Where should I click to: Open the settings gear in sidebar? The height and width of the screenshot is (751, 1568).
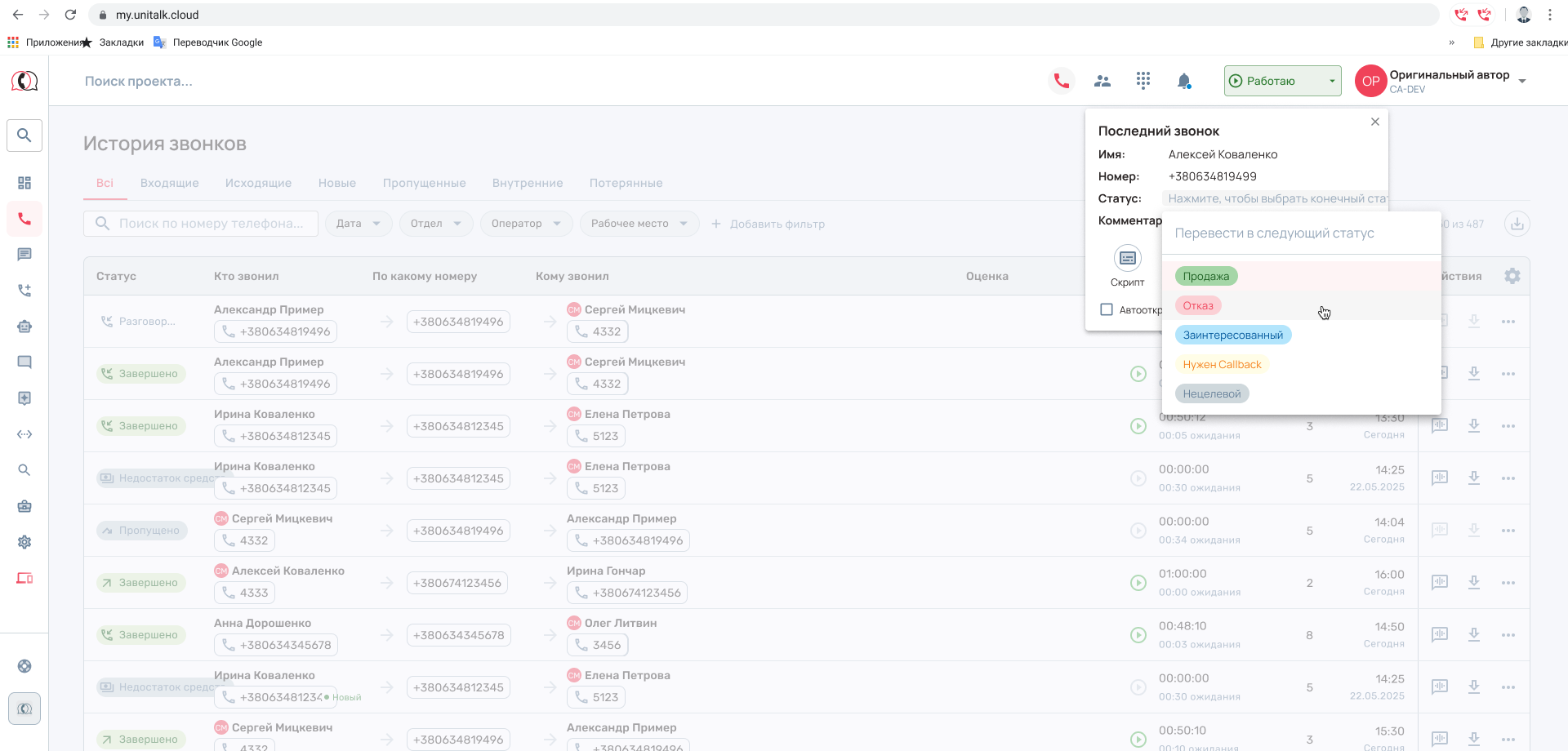[24, 542]
